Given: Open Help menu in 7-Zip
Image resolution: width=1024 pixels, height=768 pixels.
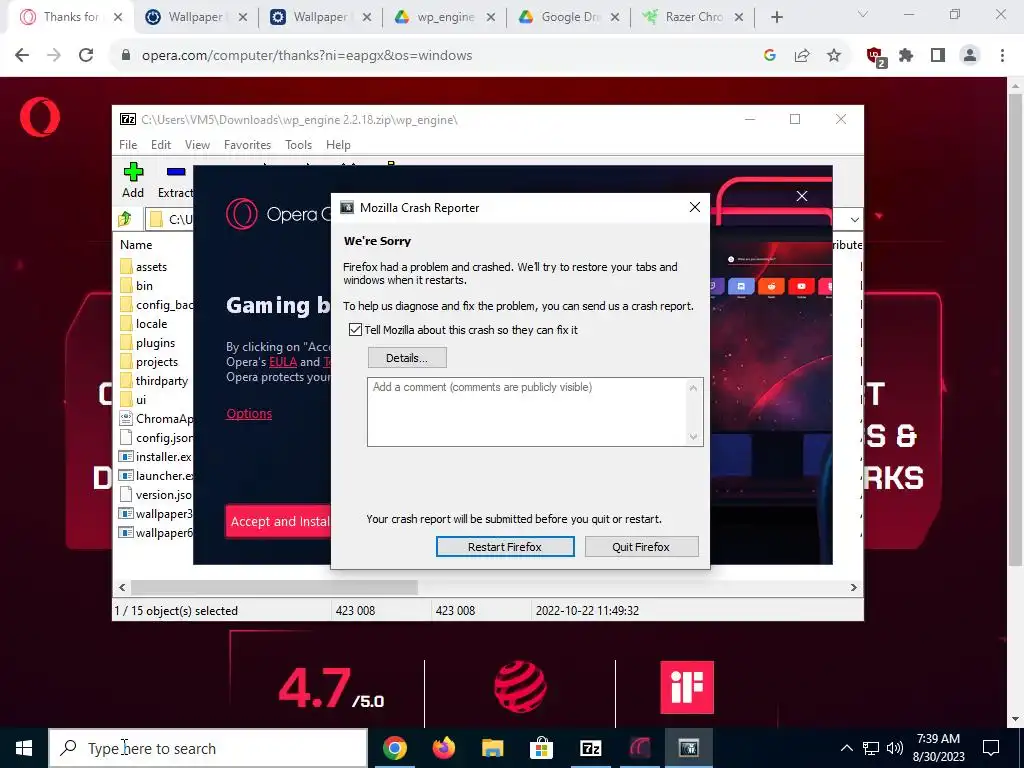Looking at the screenshot, I should tap(338, 145).
